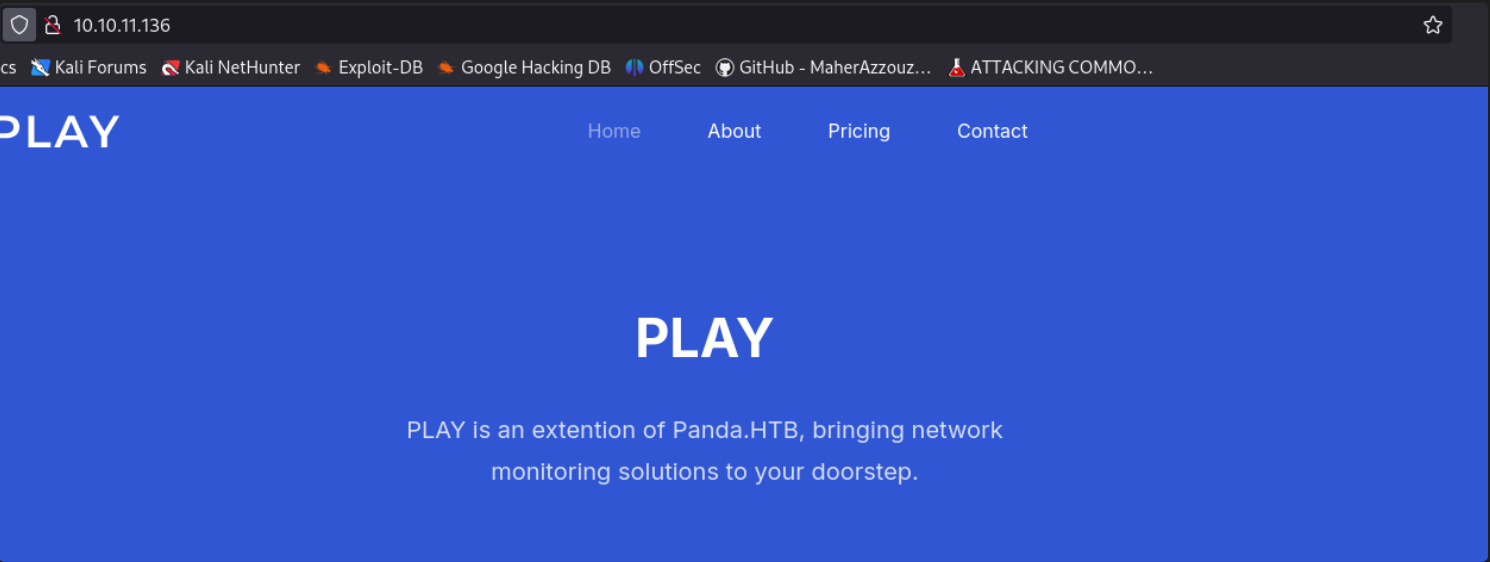Viewport: 1490px width, 562px height.
Task: Bookmark this page with the star icon
Action: (x=1433, y=25)
